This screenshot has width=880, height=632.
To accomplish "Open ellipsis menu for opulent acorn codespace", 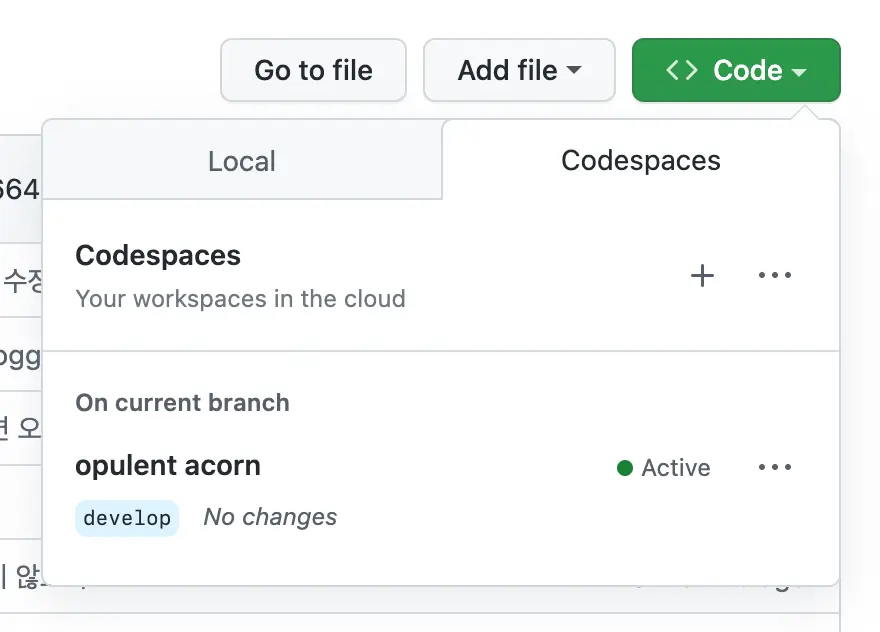I will click(x=775, y=468).
